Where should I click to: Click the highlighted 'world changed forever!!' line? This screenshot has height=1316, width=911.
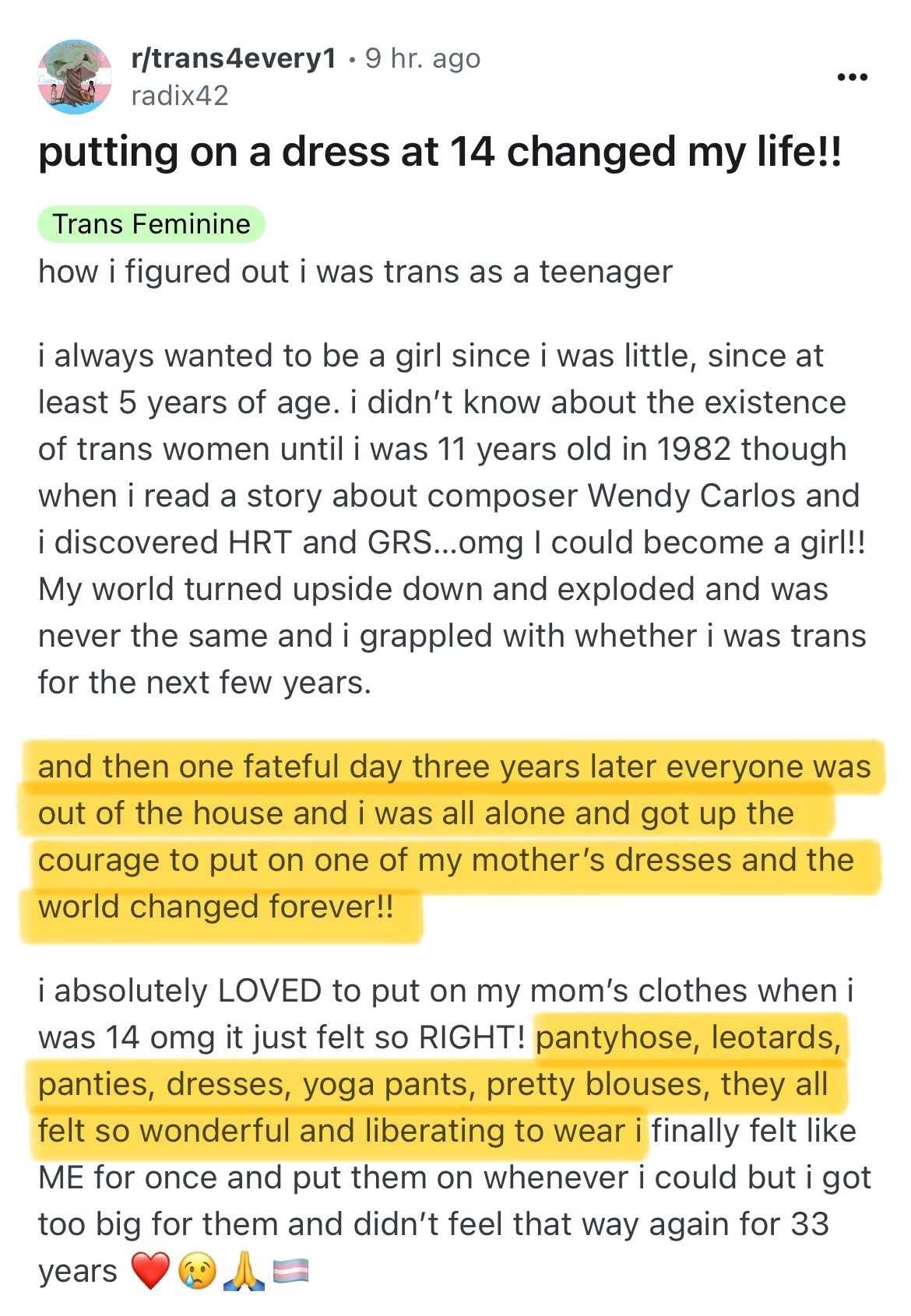(x=216, y=907)
